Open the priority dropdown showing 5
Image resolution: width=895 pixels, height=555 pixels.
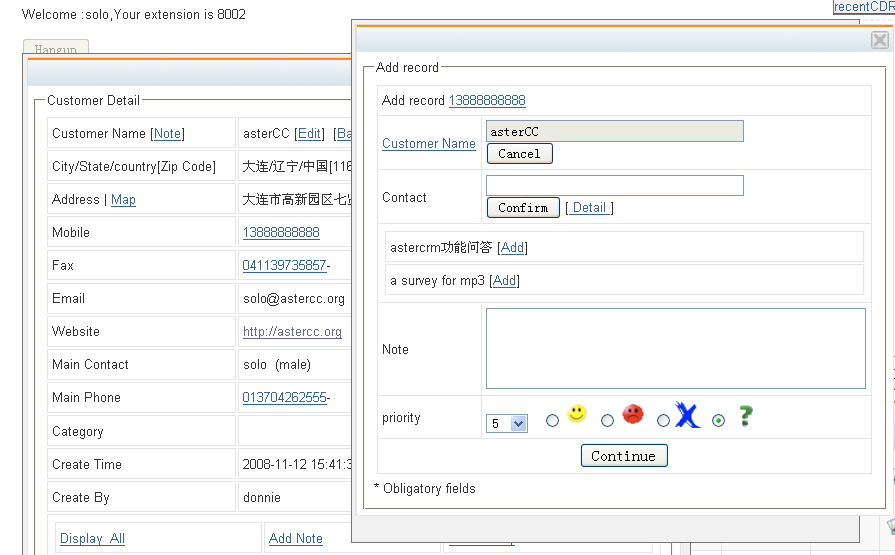tap(507, 423)
